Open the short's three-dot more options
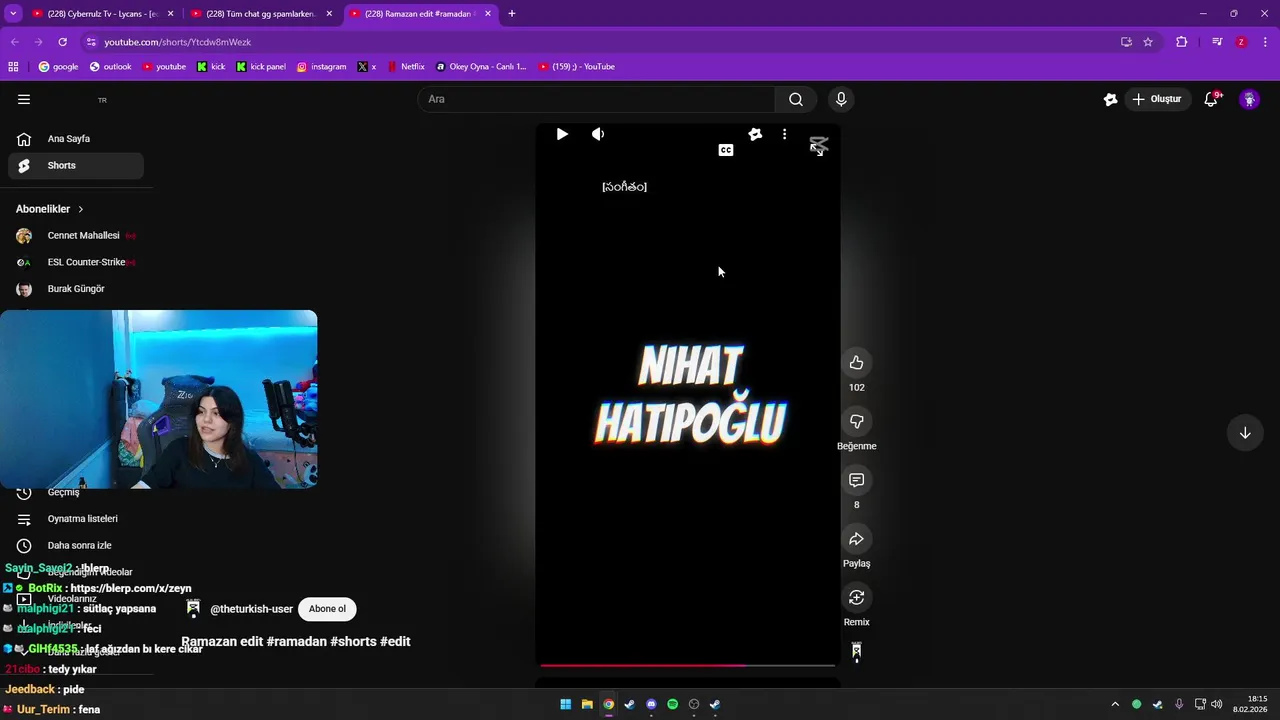The image size is (1280, 720). [784, 134]
